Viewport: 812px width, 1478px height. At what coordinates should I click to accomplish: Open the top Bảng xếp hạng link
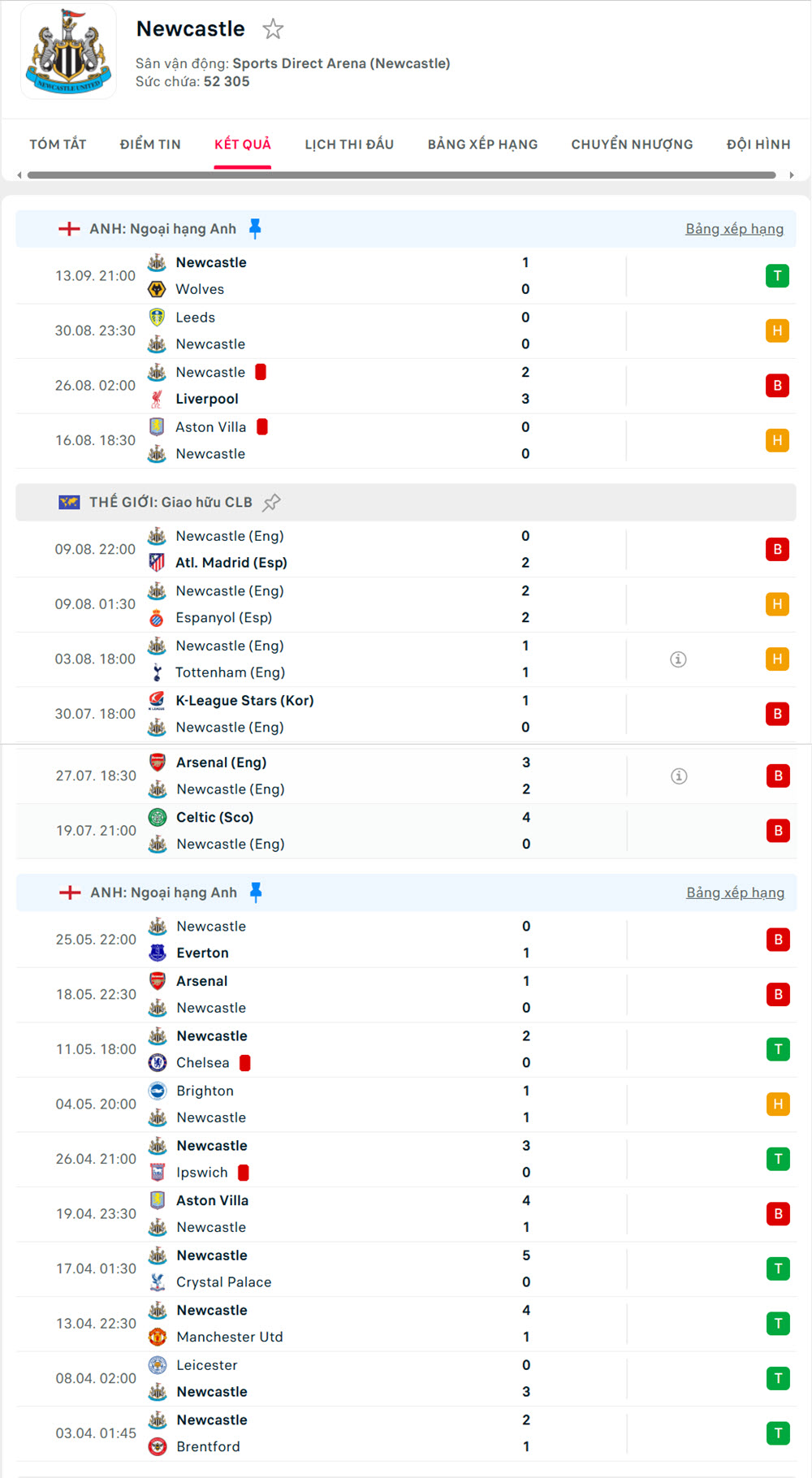(735, 228)
